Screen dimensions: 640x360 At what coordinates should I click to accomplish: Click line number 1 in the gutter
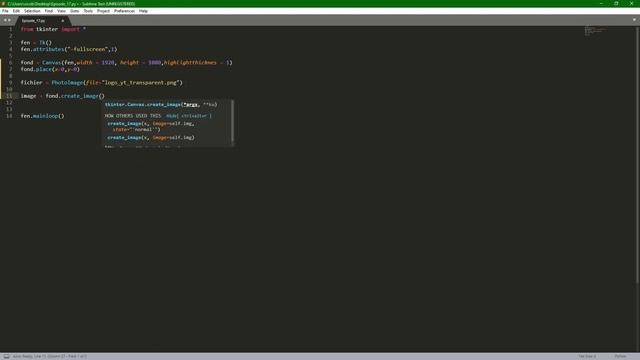click(x=11, y=29)
